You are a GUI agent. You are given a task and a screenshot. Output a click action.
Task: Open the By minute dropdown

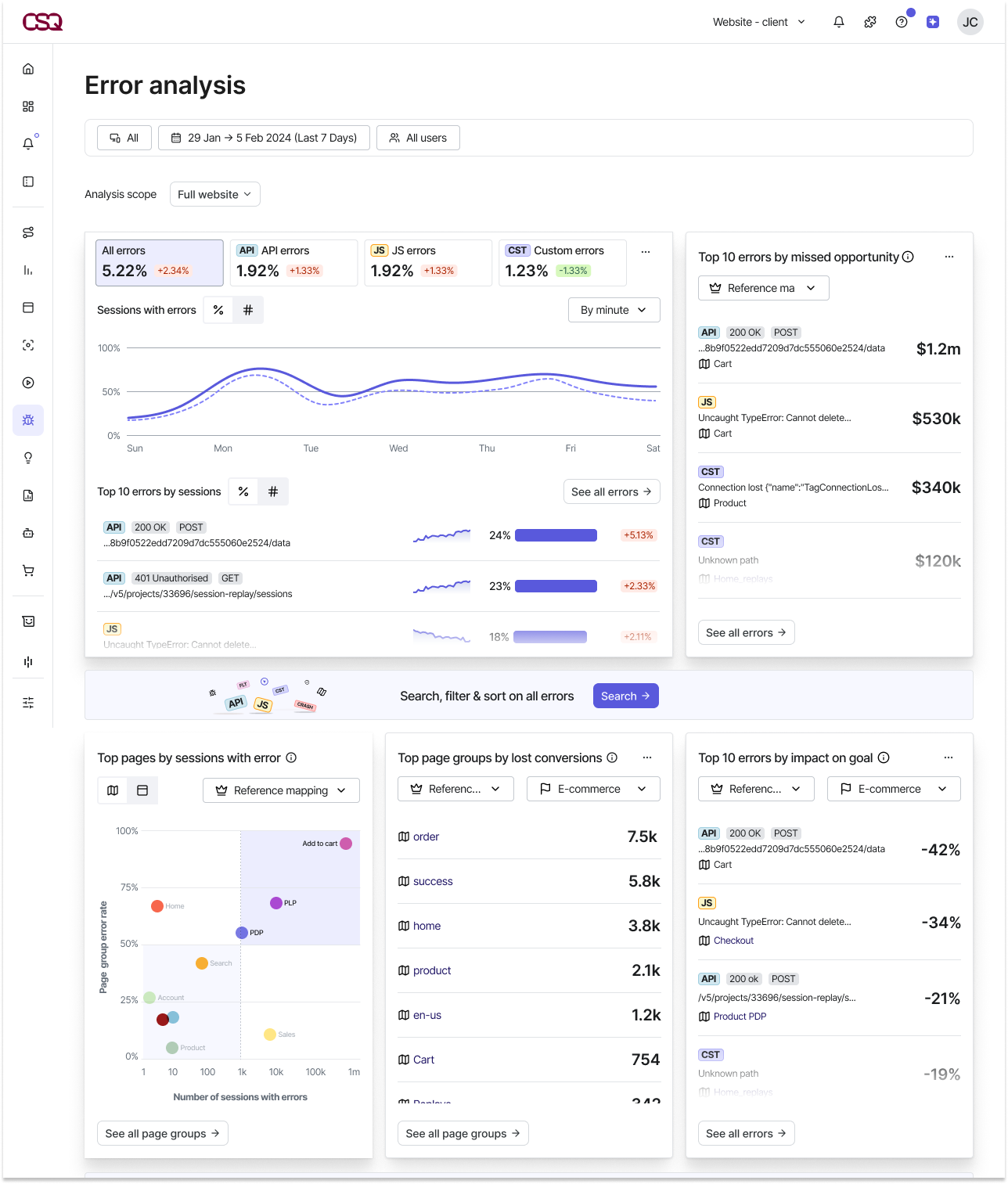[x=614, y=310]
